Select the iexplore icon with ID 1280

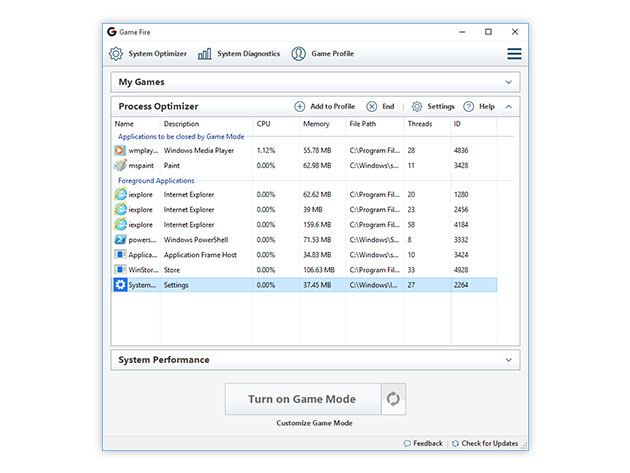[120, 194]
